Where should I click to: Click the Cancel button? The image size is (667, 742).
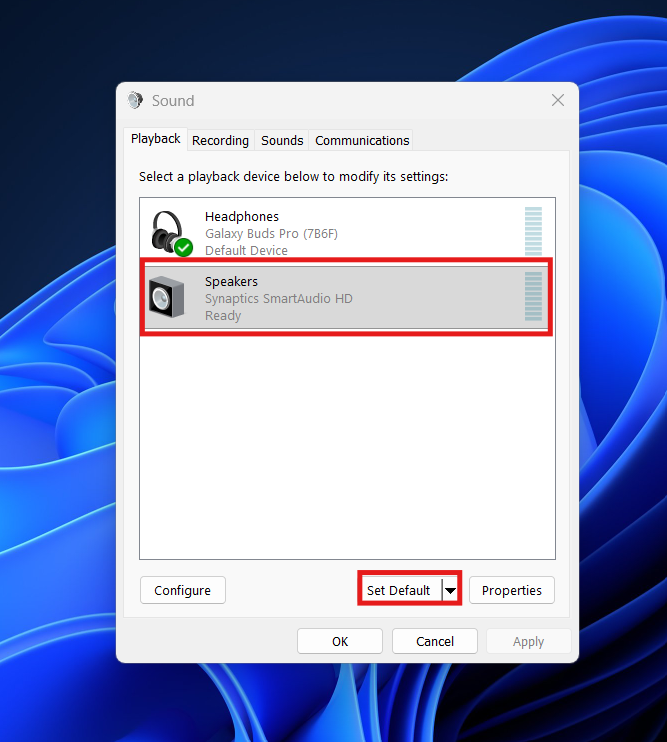click(435, 641)
